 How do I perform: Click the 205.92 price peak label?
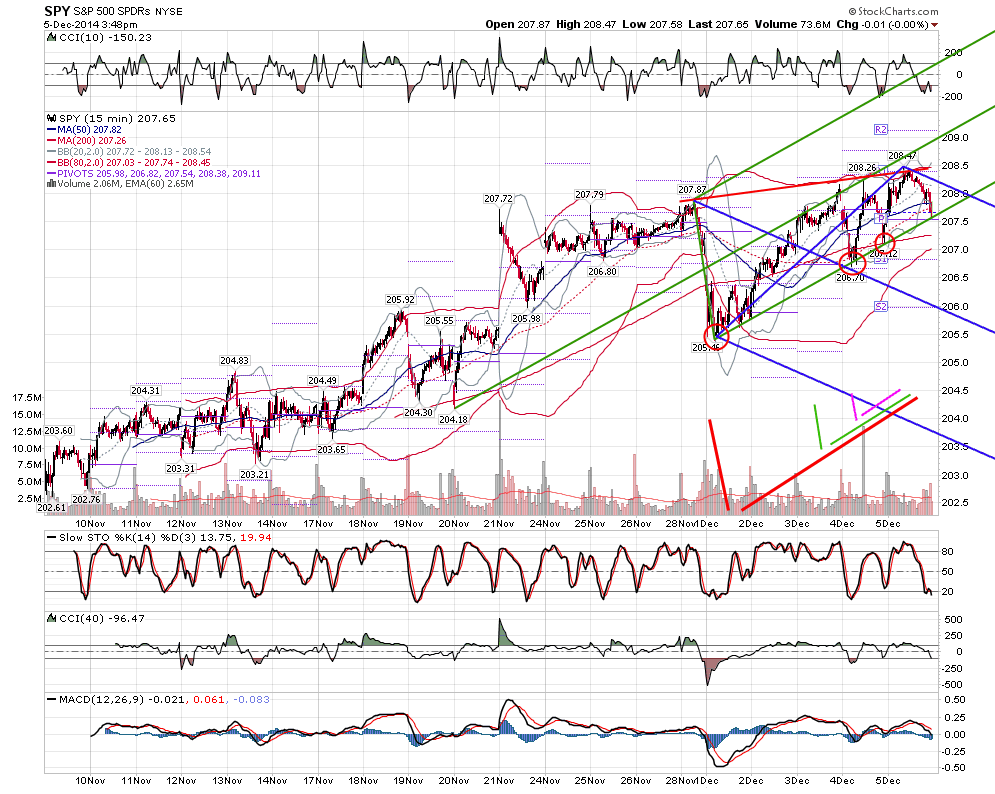(x=400, y=300)
